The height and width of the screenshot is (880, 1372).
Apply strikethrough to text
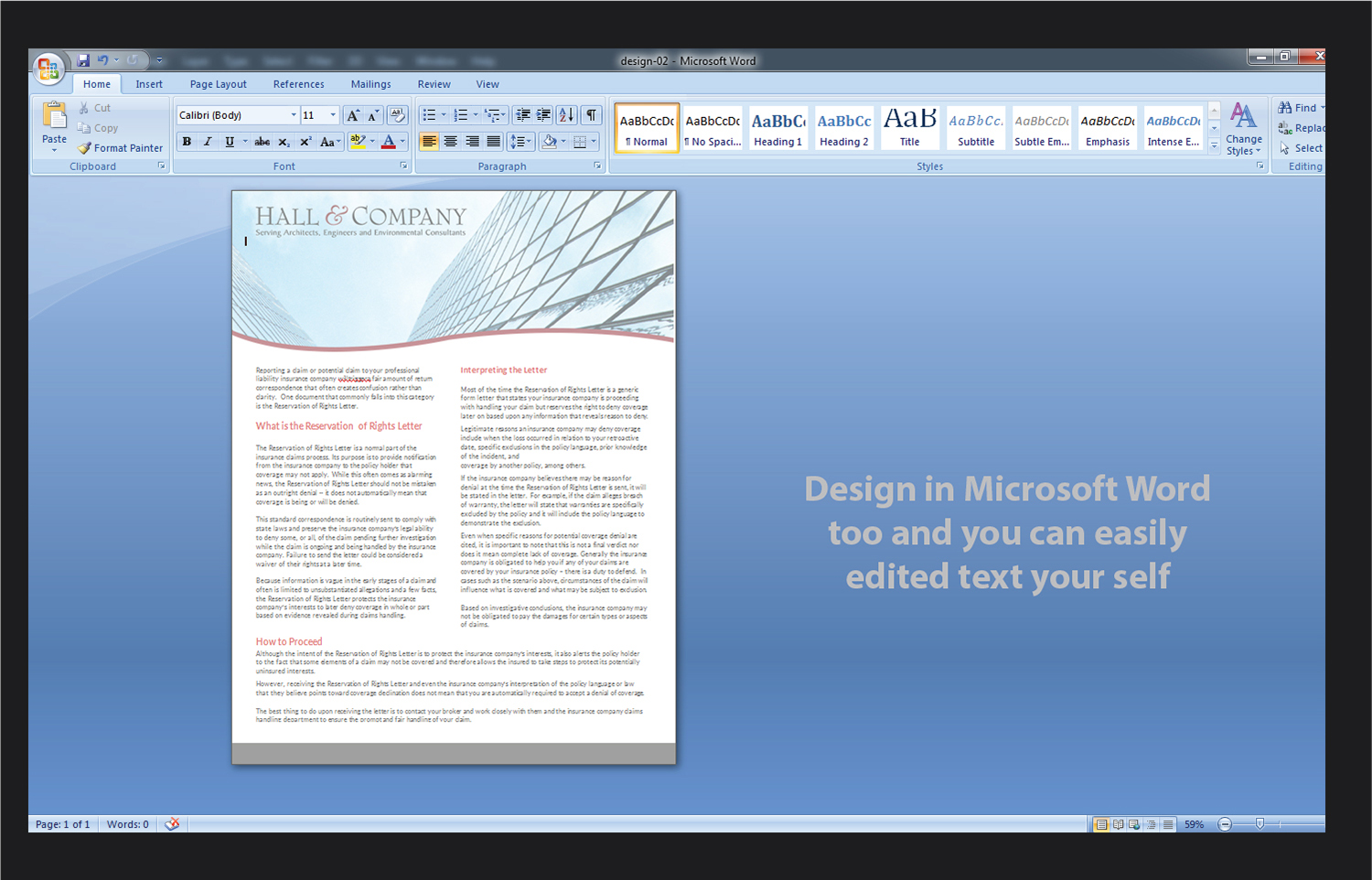(x=263, y=142)
